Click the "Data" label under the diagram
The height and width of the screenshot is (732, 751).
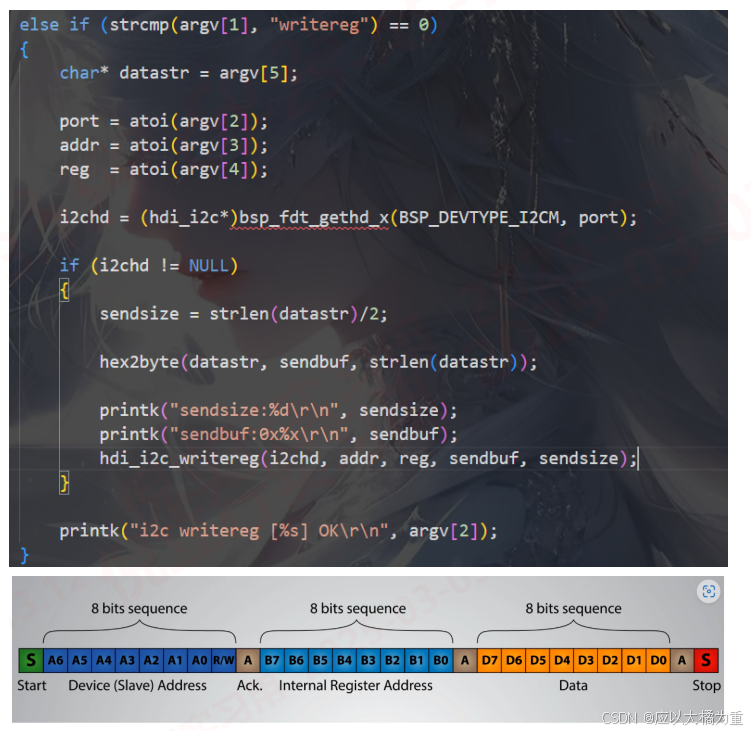point(573,686)
